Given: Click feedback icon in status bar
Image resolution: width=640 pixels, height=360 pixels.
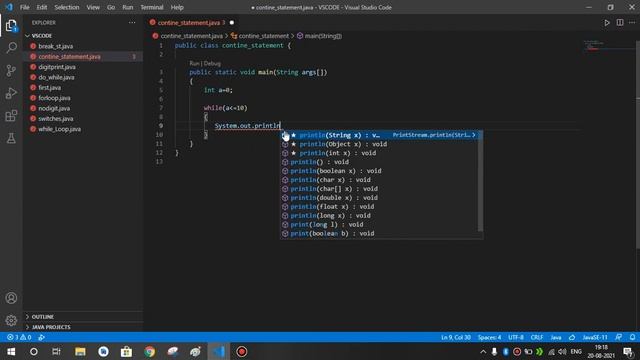Looking at the screenshot, I should pyautogui.click(x=619, y=338).
